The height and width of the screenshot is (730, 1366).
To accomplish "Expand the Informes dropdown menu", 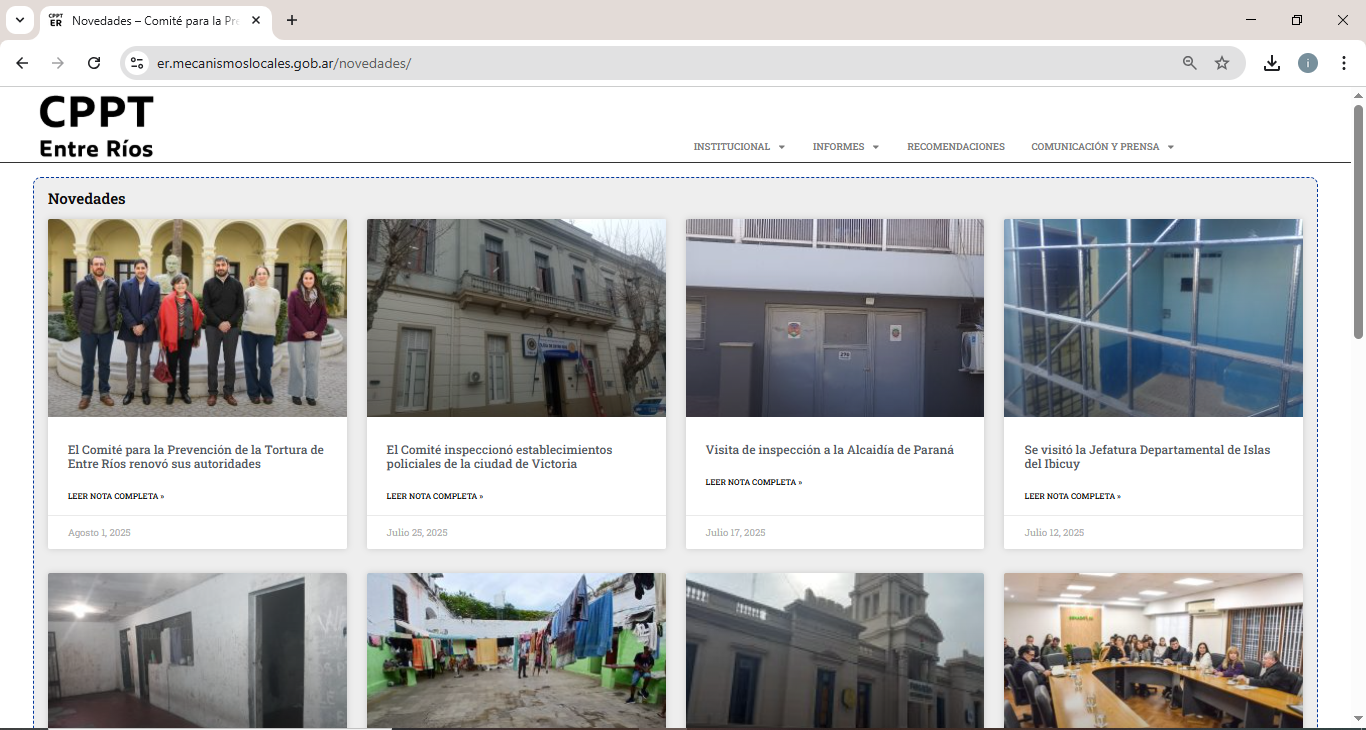I will click(845, 147).
